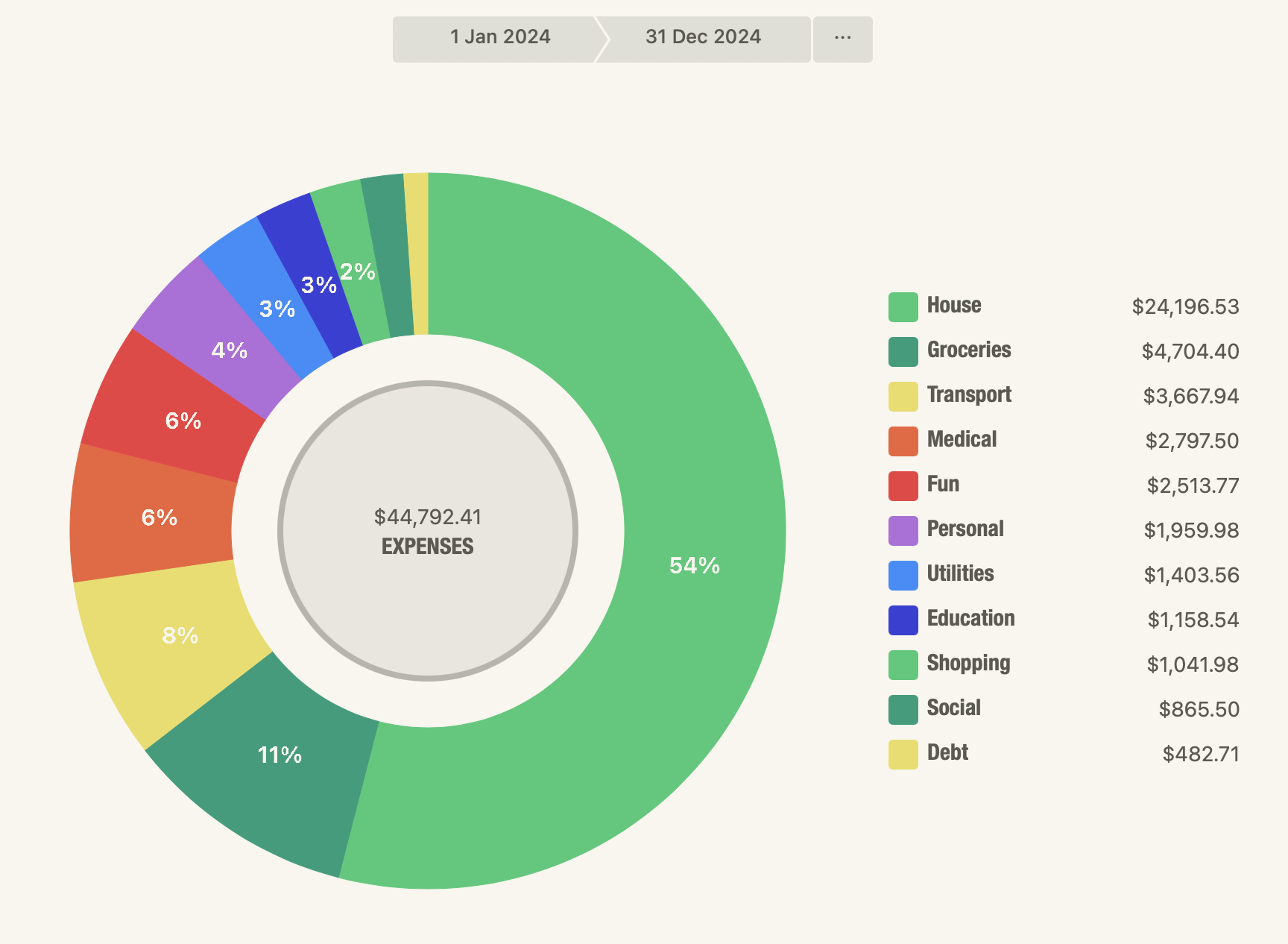Select the House category label

click(954, 306)
